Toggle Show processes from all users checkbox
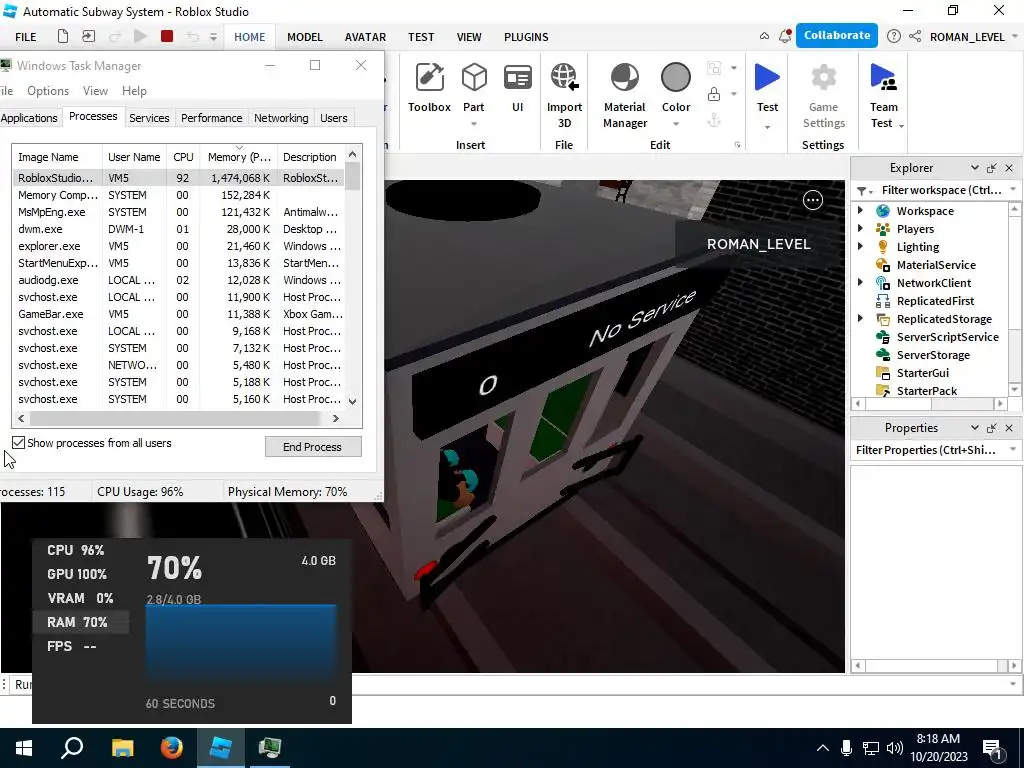This screenshot has width=1024, height=768. (18, 443)
